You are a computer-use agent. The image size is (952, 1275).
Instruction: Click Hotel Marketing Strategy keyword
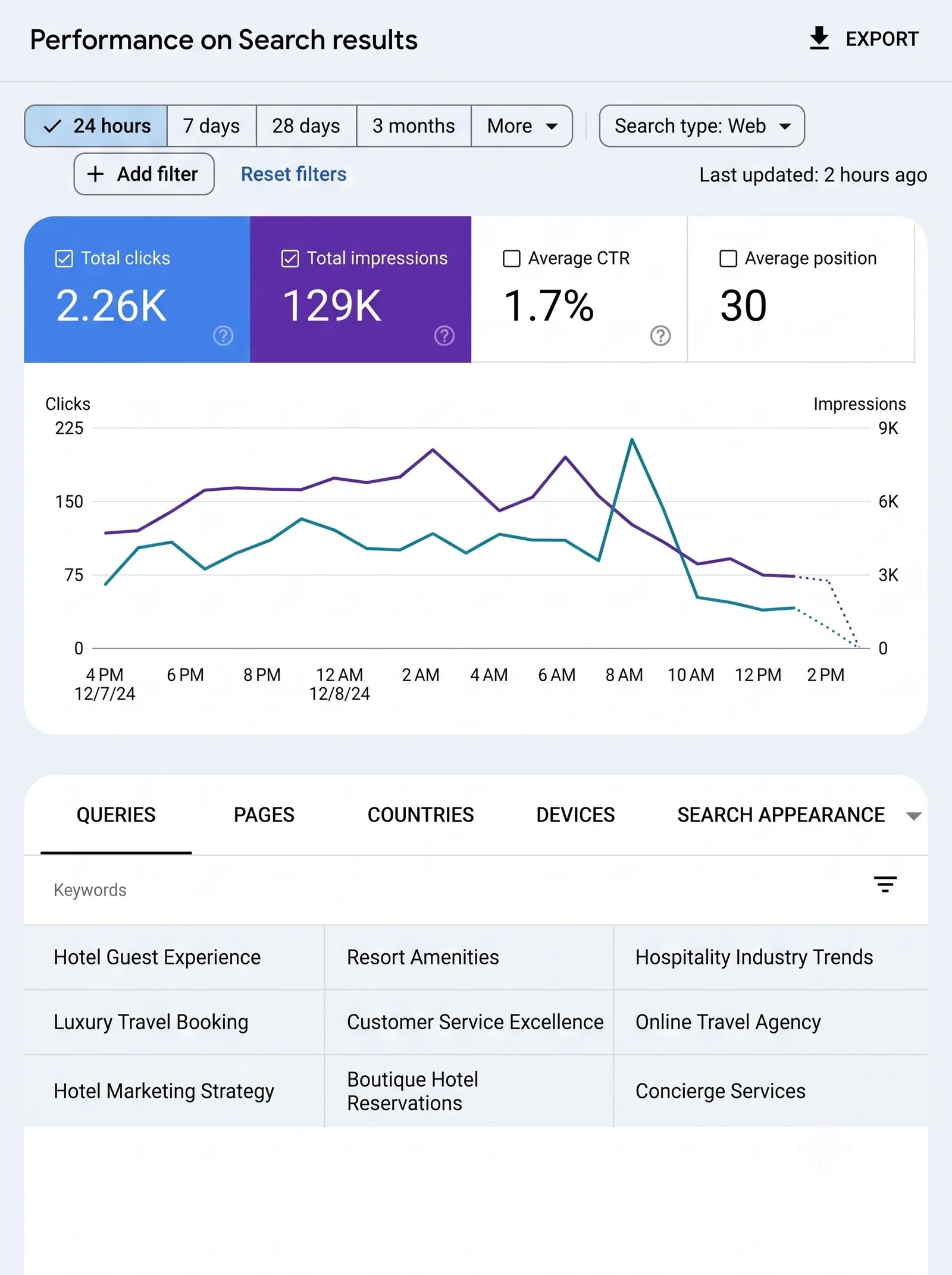[x=164, y=1091]
